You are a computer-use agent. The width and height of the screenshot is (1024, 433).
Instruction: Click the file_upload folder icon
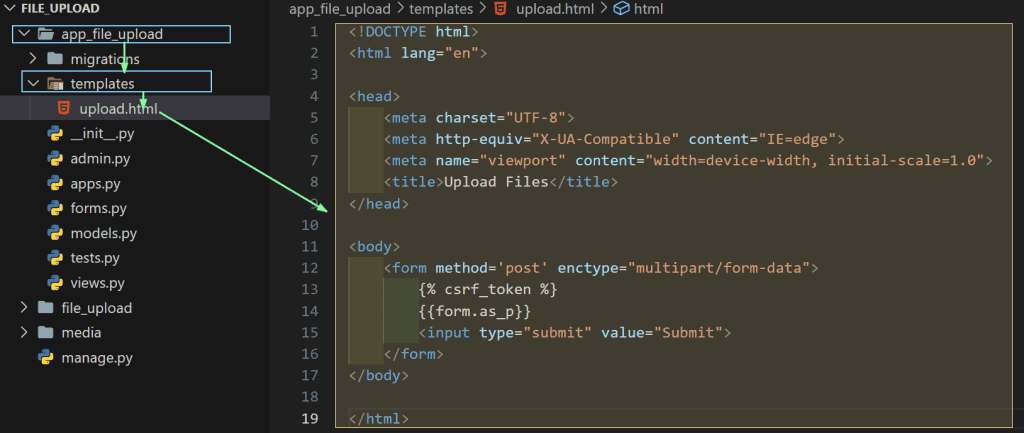pos(45,308)
